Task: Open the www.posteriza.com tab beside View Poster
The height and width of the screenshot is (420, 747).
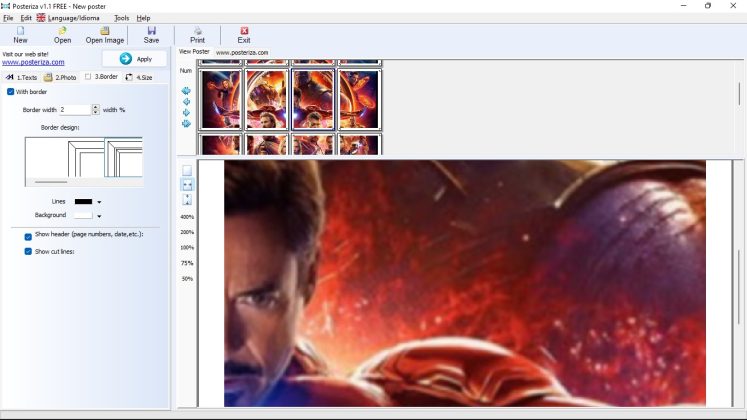Action: pyautogui.click(x=242, y=52)
